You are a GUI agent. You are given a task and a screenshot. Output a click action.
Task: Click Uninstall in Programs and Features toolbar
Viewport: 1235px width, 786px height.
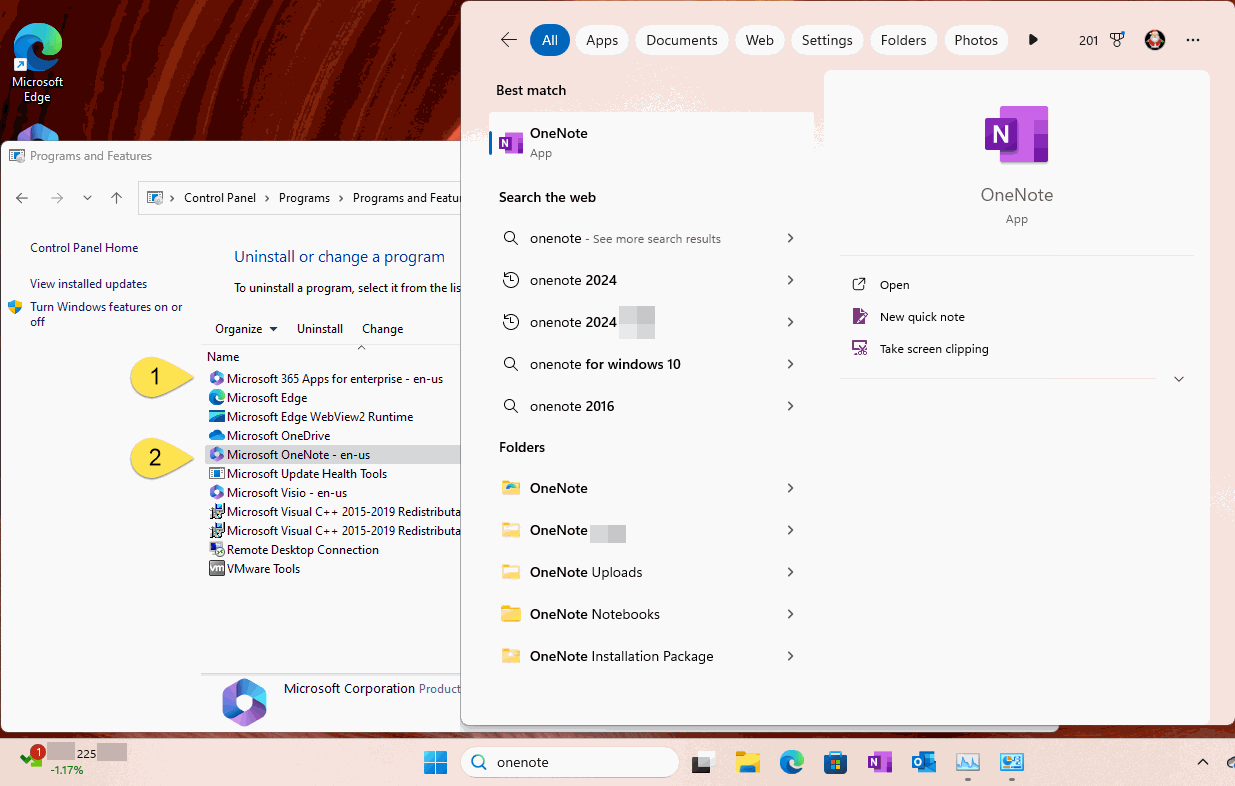pos(320,328)
